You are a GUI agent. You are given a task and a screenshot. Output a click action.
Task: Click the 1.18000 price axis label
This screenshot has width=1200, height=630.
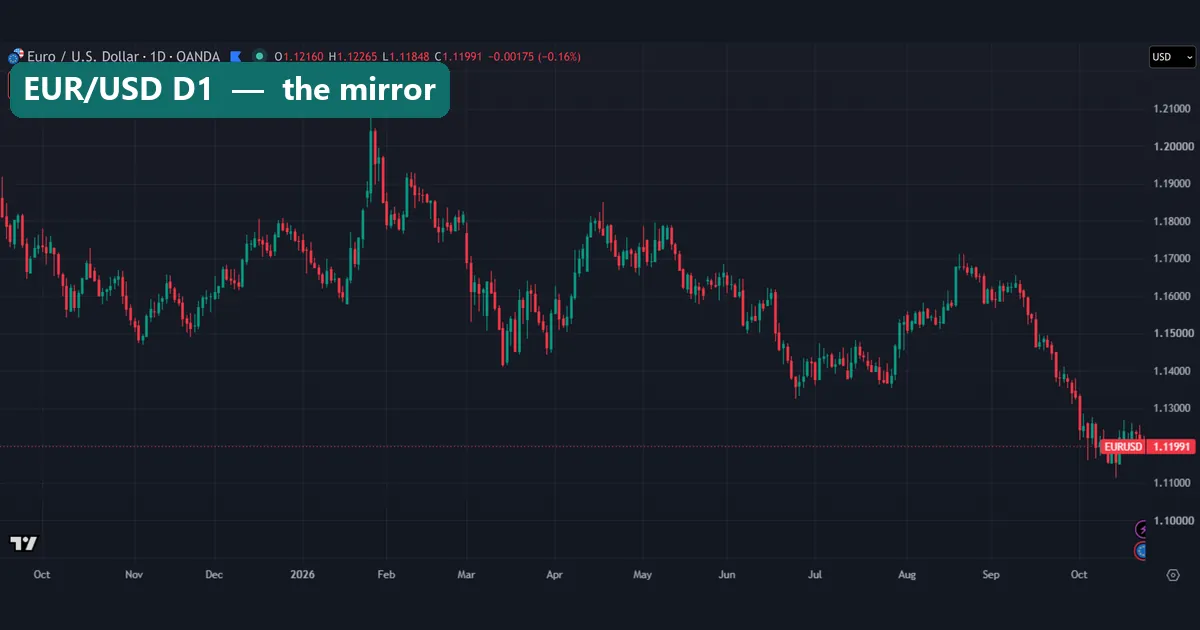[1170, 221]
